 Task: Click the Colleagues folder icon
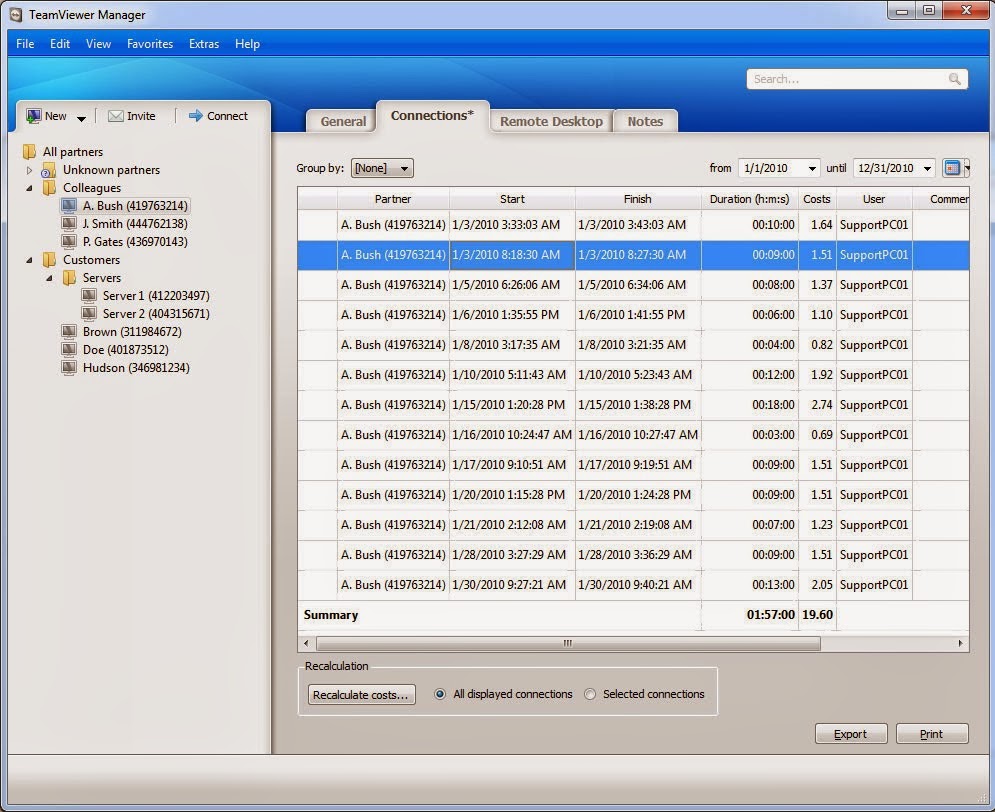point(49,188)
